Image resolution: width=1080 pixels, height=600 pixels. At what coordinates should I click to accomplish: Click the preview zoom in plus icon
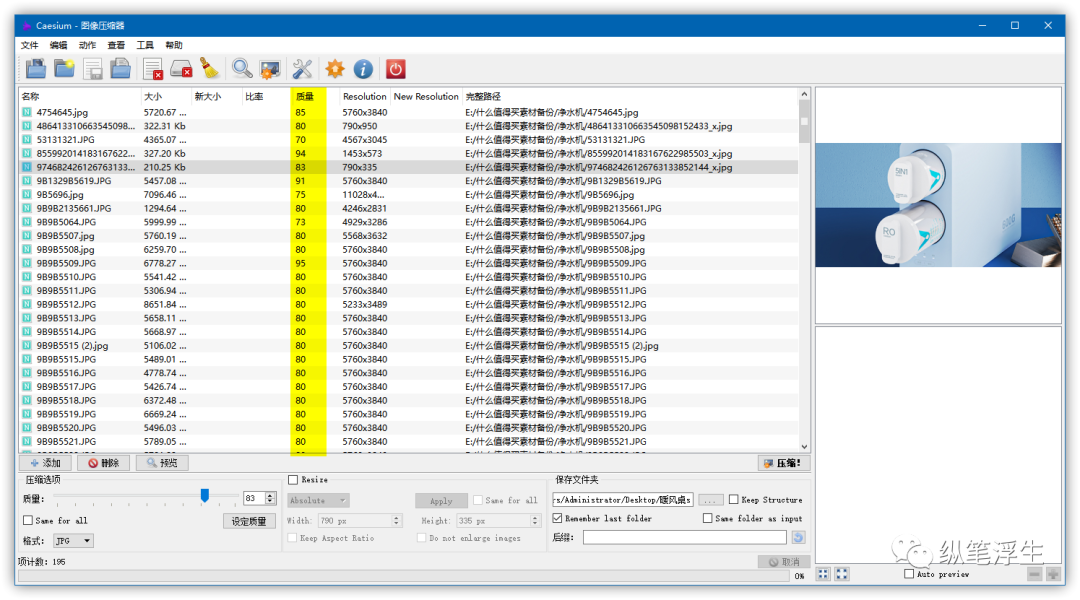1053,574
